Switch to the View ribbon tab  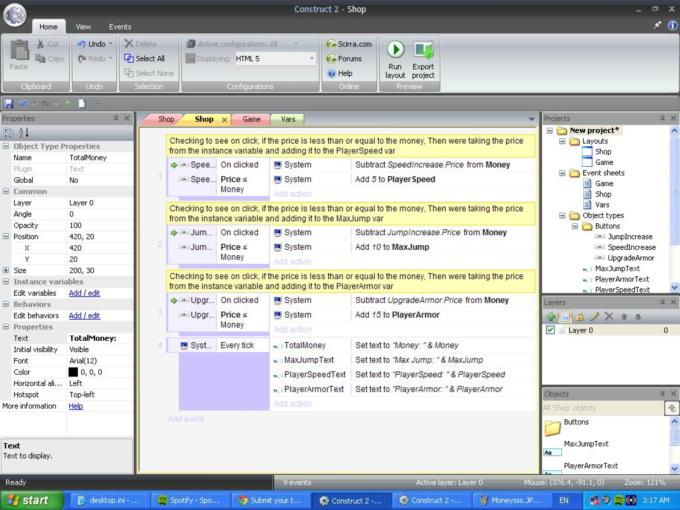(x=83, y=27)
